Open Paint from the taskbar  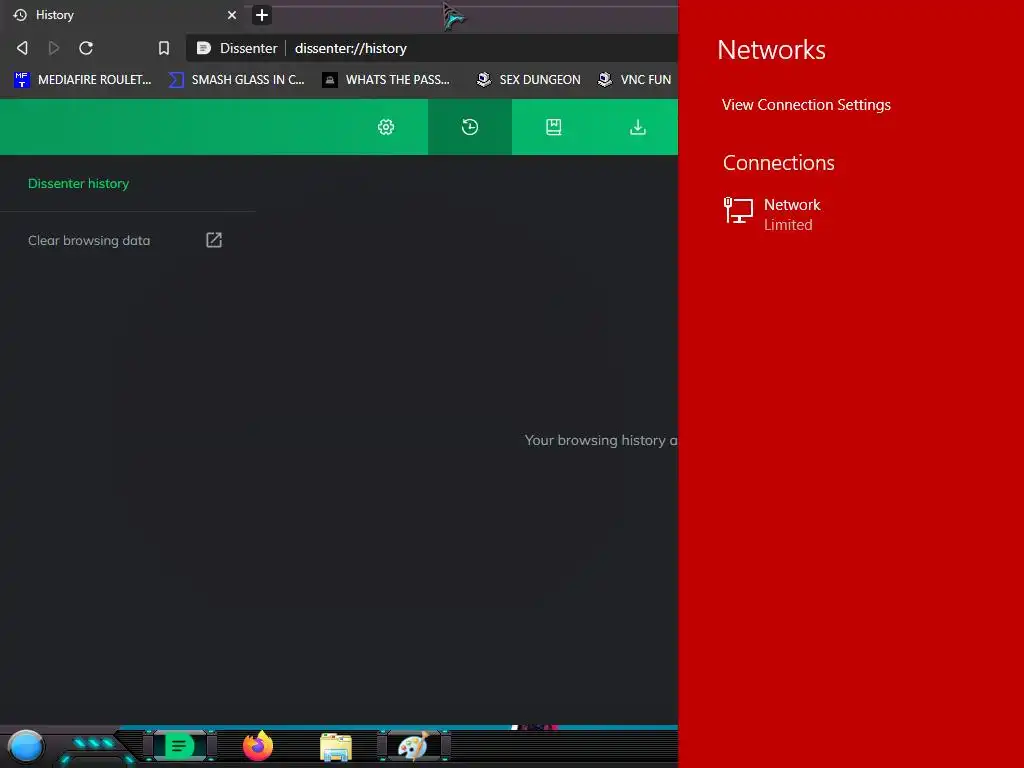(x=413, y=746)
